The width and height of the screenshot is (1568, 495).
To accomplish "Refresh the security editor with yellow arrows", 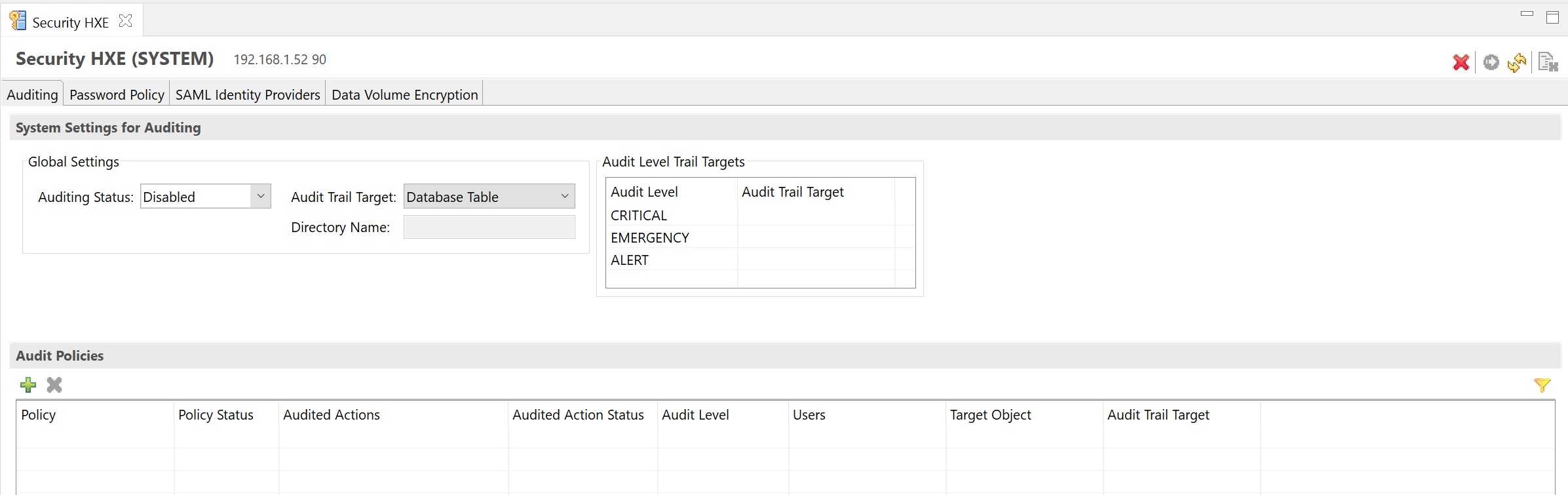I will (1517, 62).
